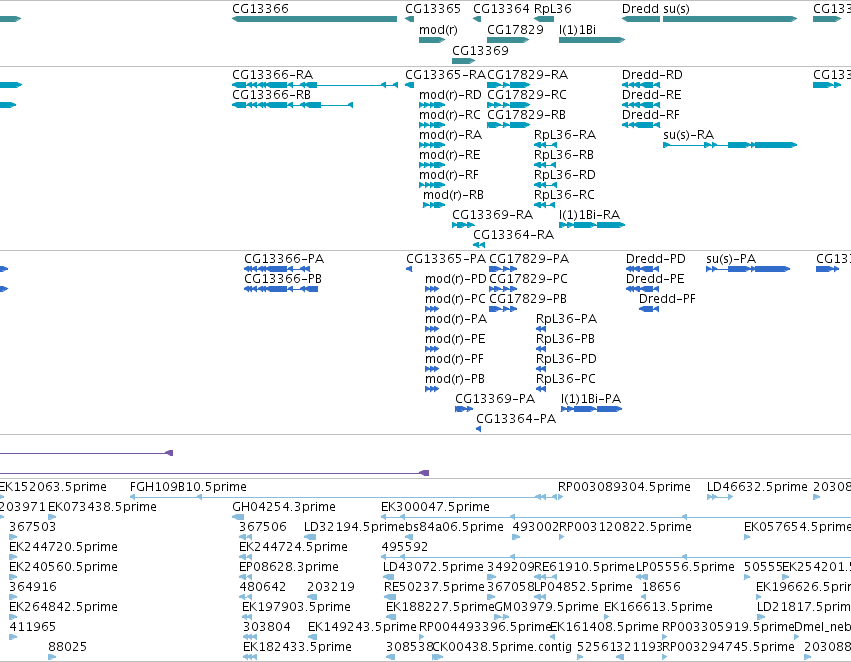
Task: Click the EK152063.5prime EST label
Action: (x=53, y=487)
